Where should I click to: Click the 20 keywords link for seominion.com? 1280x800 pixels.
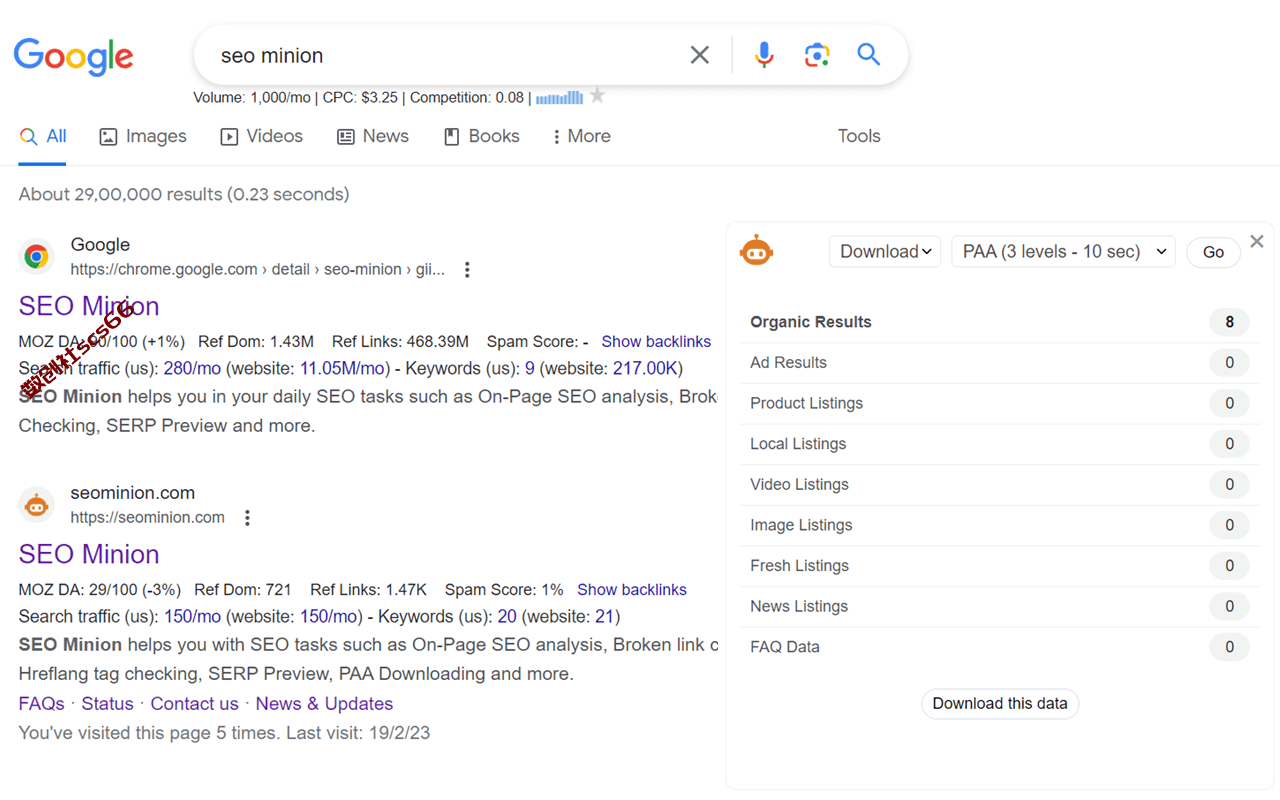[507, 616]
